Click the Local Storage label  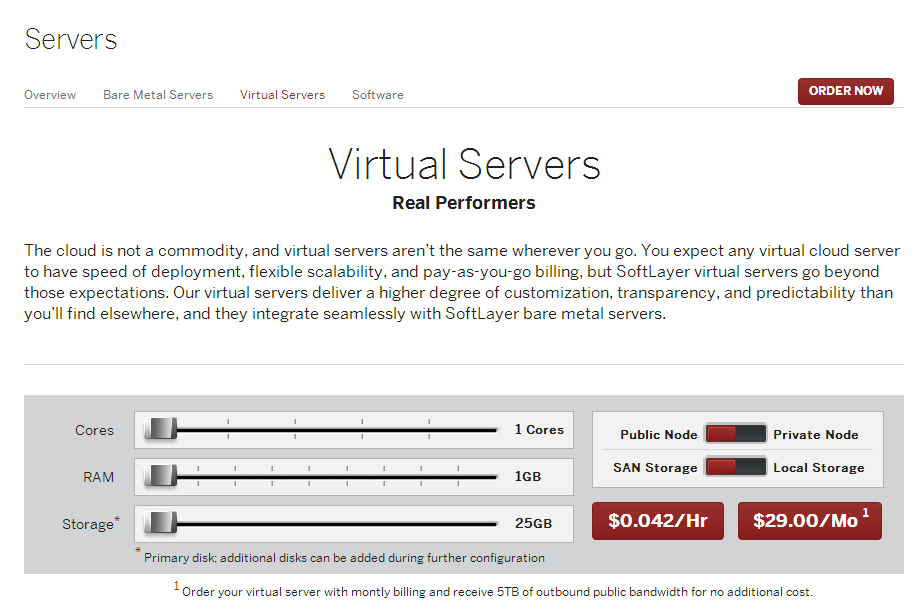coord(818,468)
